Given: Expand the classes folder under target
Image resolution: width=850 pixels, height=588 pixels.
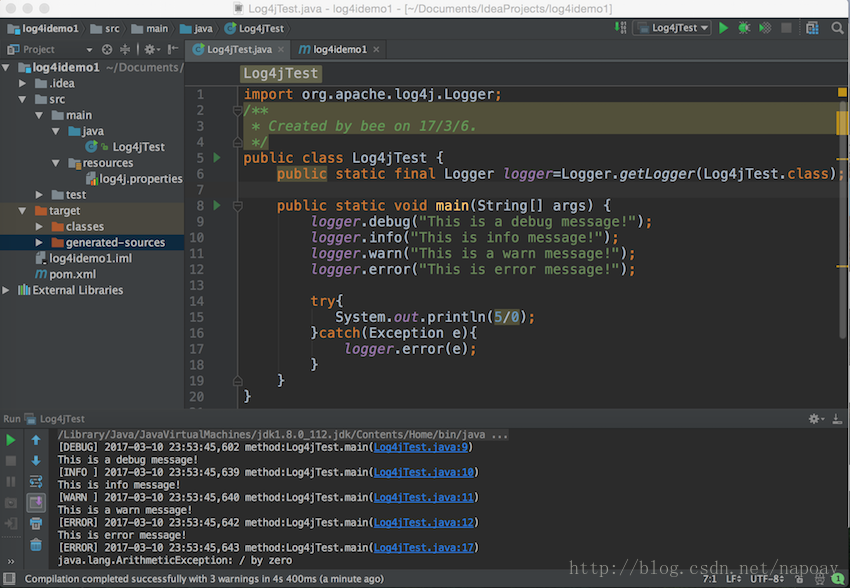Looking at the screenshot, I should coord(39,227).
